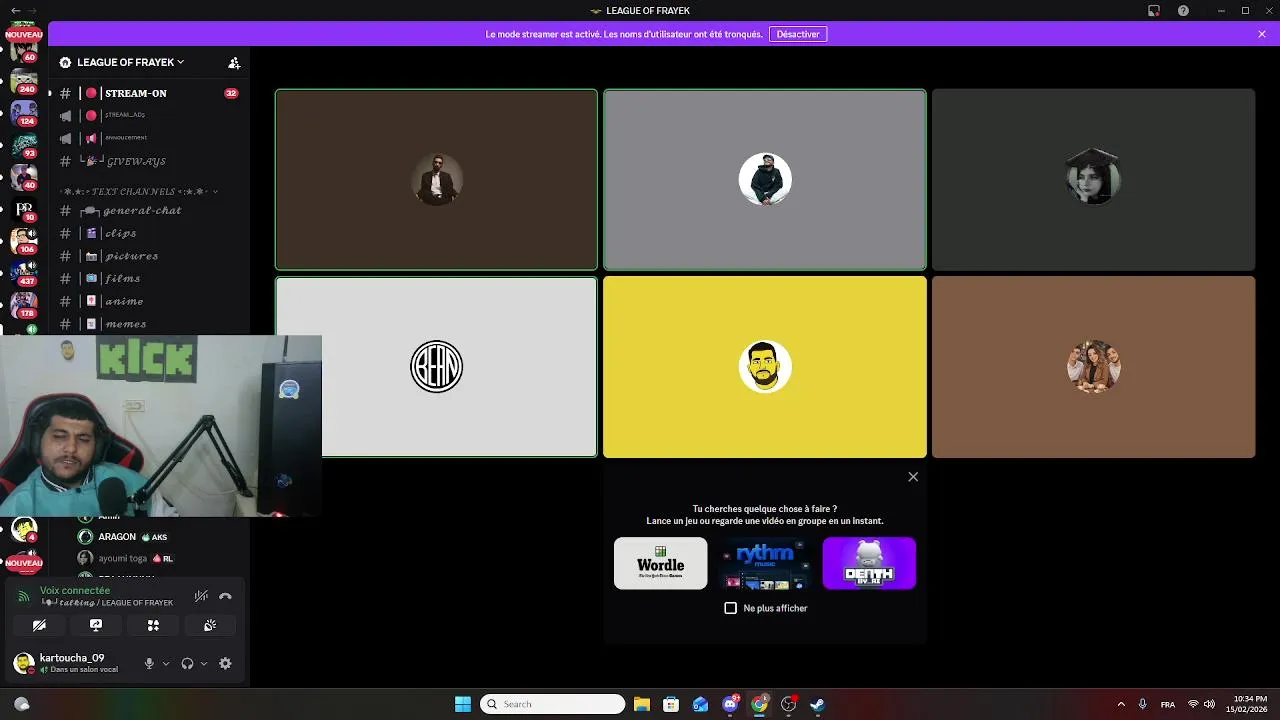Open the GIVEWAYS channel
Image resolution: width=1280 pixels, height=720 pixels.
pyautogui.click(x=148, y=161)
